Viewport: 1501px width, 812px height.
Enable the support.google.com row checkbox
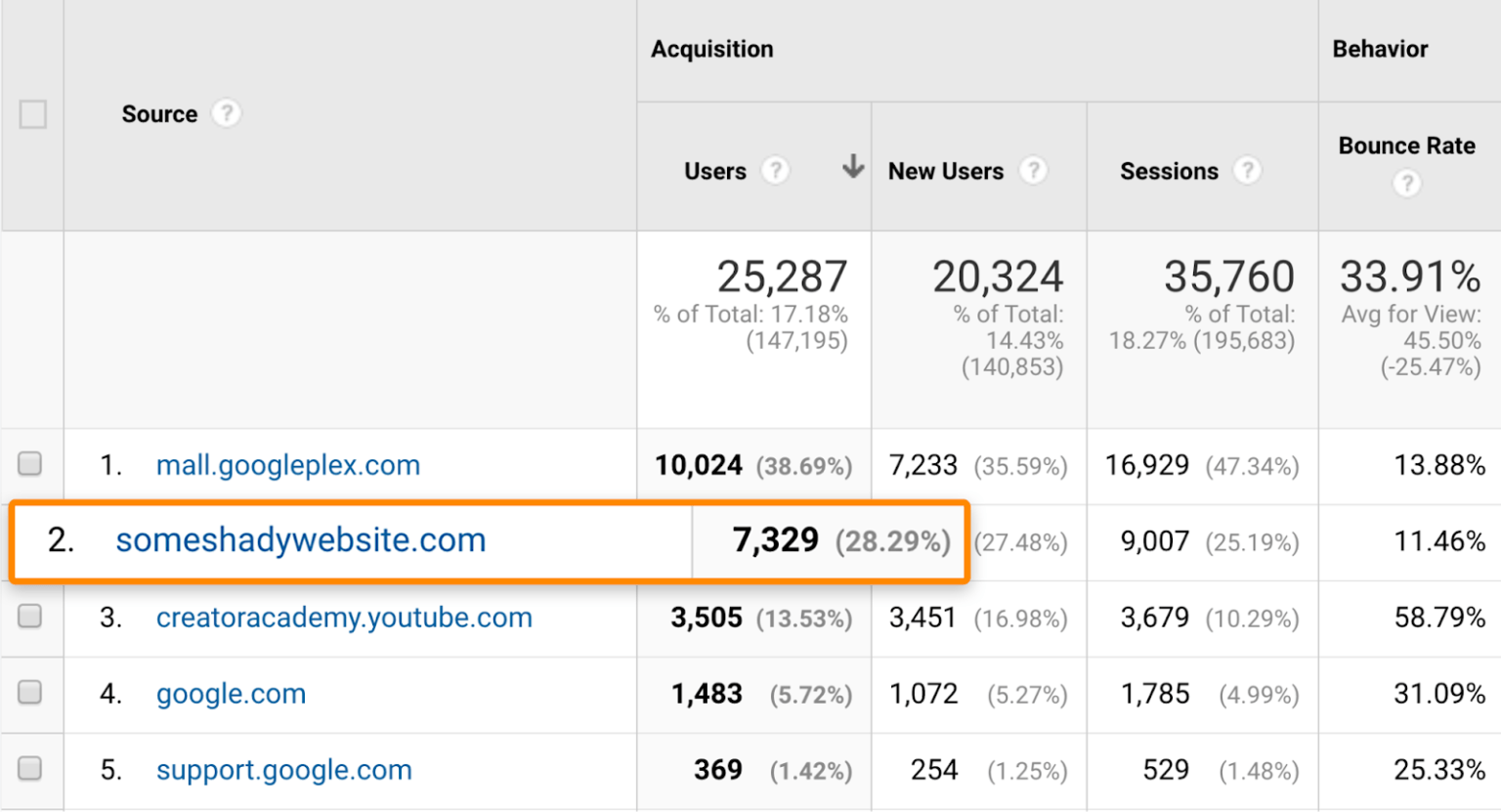click(x=30, y=768)
